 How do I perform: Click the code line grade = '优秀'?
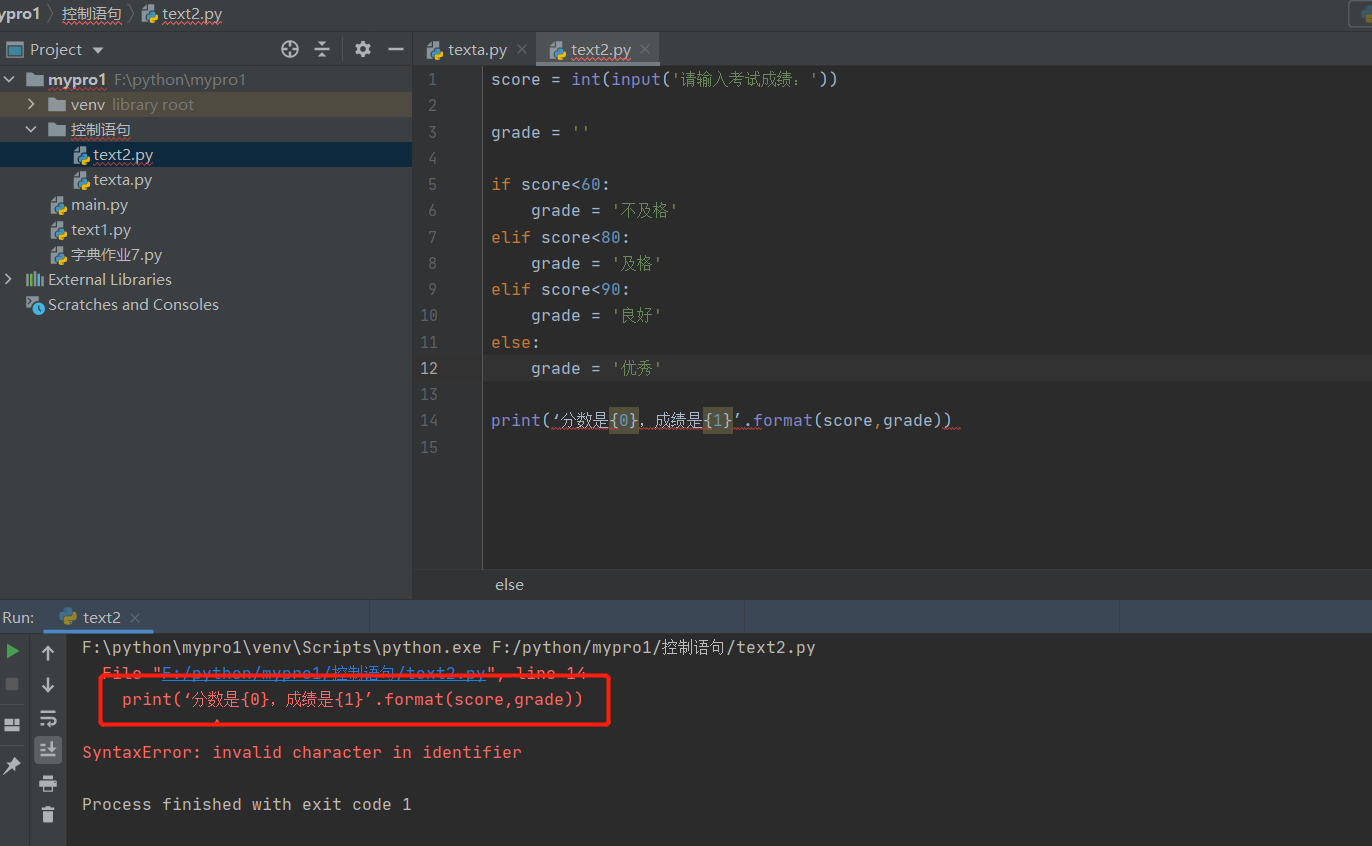[x=596, y=368]
